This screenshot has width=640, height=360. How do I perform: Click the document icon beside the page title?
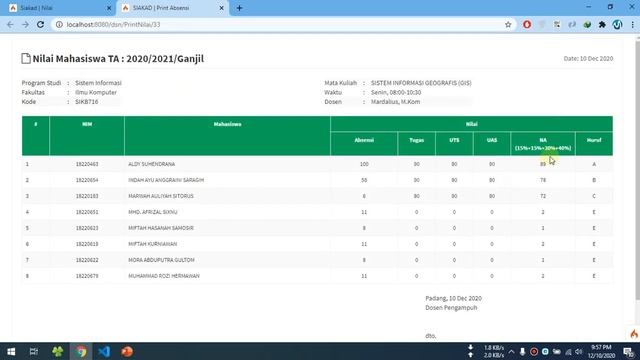26,58
